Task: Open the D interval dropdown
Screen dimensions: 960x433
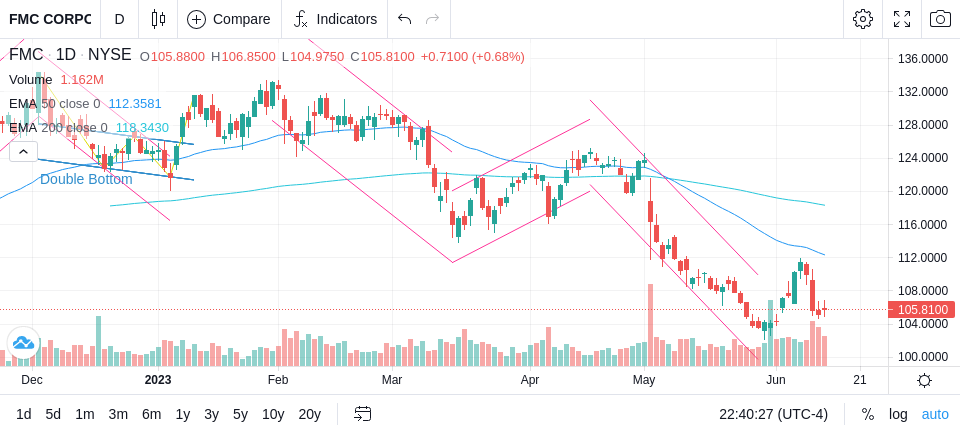Action: pos(119,19)
